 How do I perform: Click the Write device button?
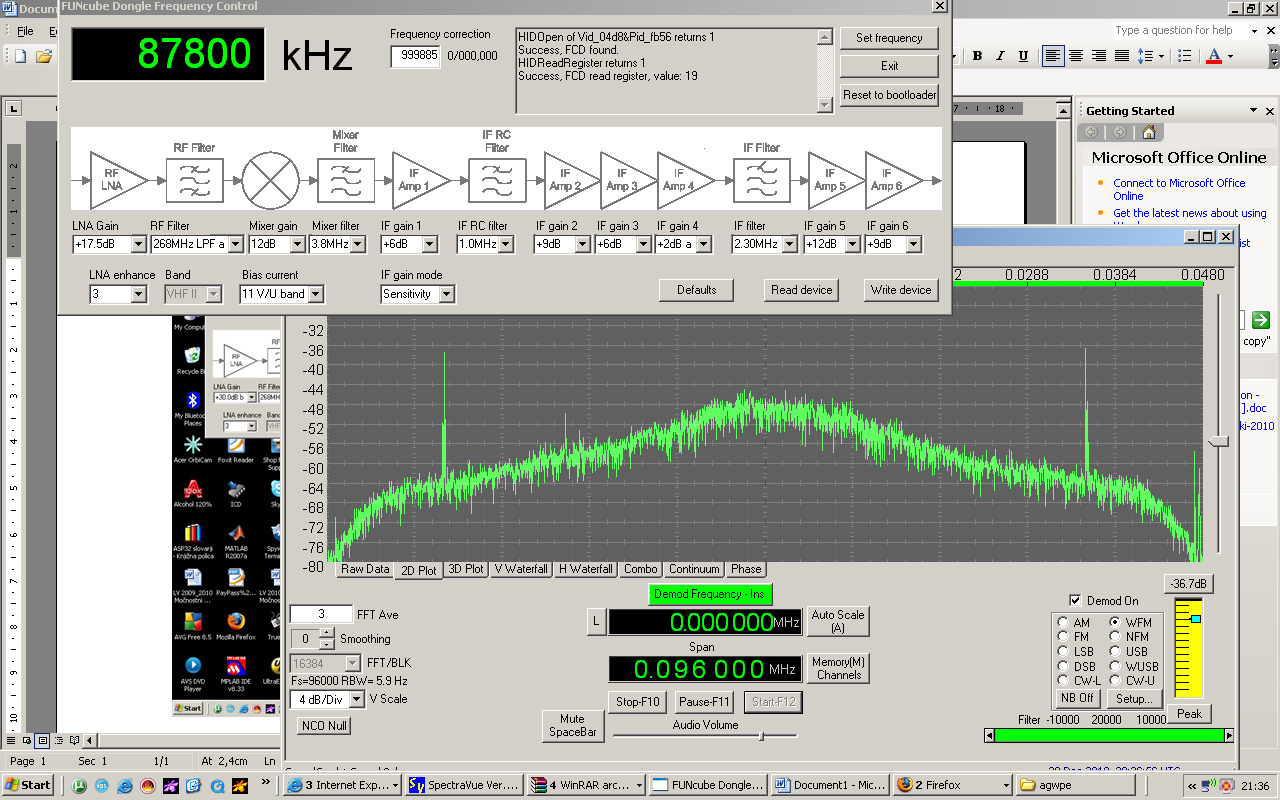click(900, 290)
